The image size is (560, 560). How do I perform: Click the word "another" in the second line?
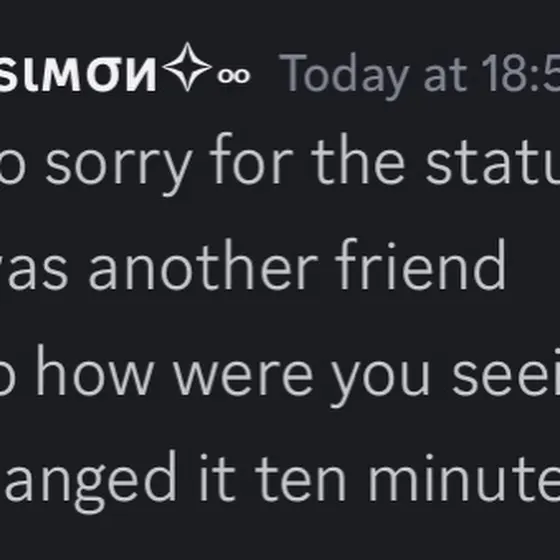pyautogui.click(x=203, y=265)
